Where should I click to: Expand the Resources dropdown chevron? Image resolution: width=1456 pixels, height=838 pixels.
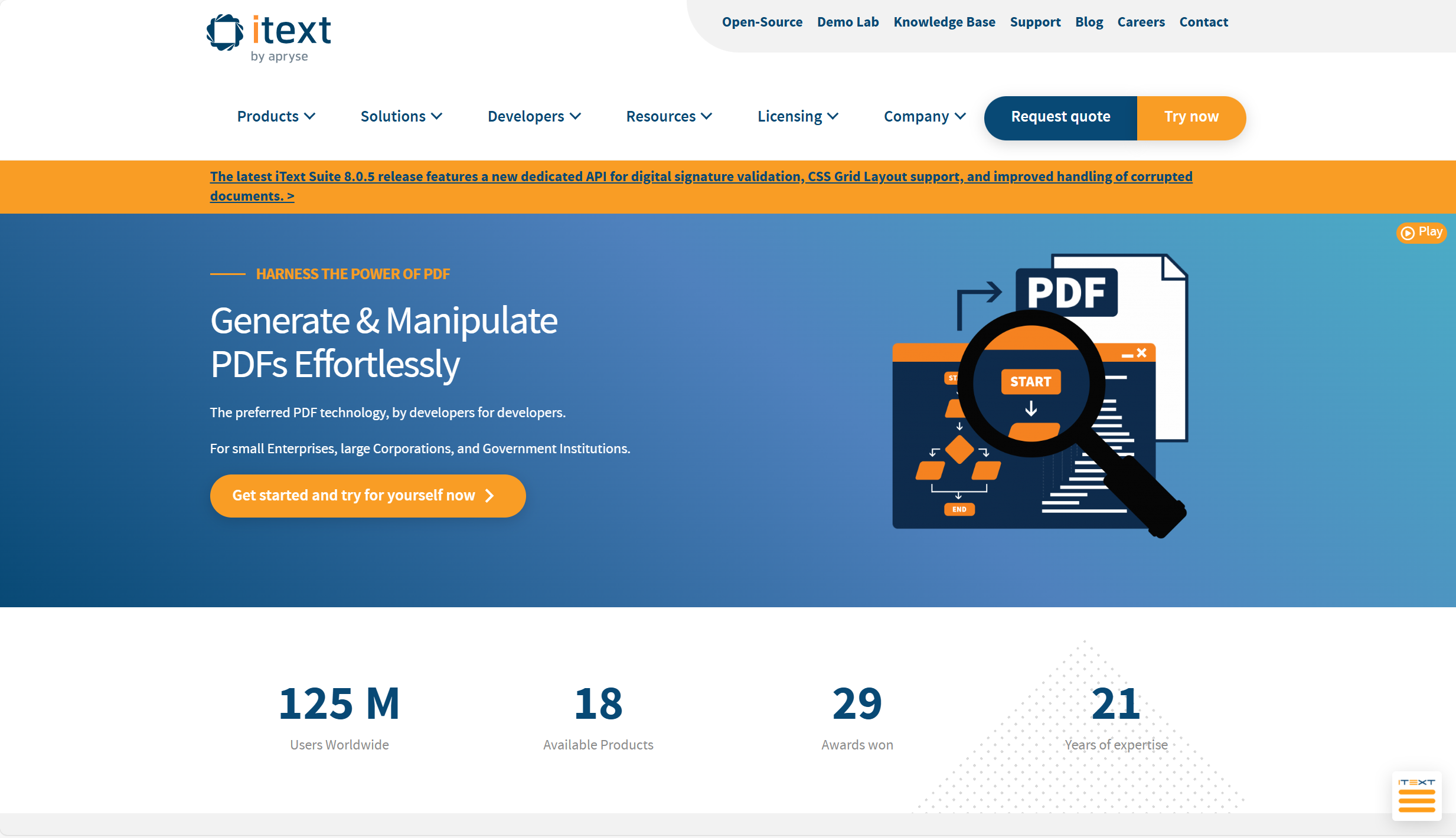pyautogui.click(x=707, y=116)
